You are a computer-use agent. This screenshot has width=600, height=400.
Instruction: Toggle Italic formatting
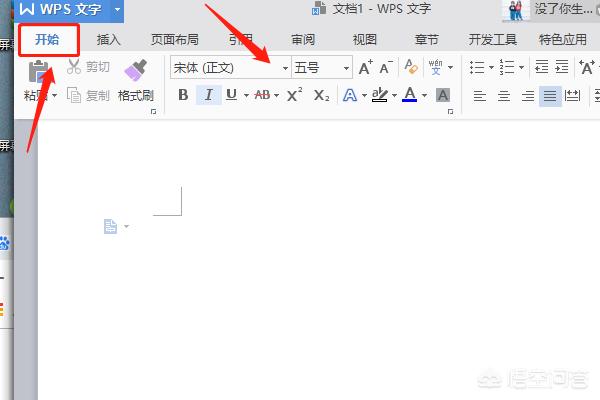tap(209, 95)
